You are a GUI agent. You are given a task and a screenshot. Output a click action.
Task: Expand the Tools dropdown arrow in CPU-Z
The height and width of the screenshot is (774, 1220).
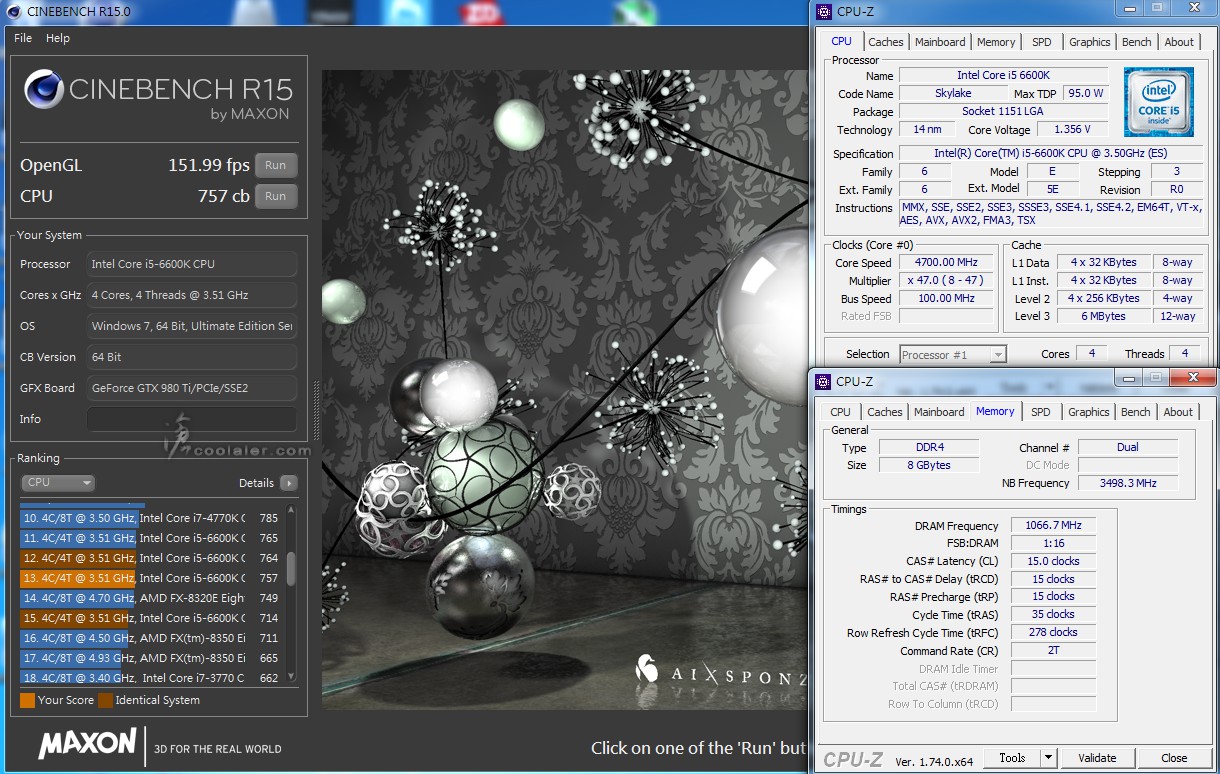(x=1048, y=758)
